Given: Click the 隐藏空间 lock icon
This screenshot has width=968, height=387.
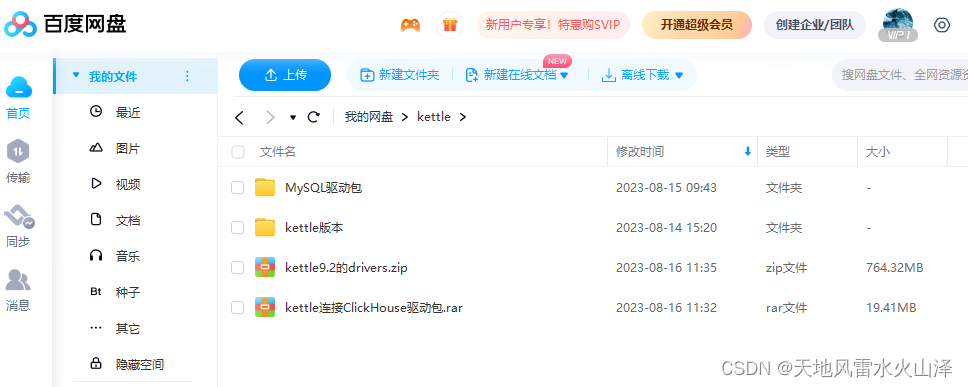Looking at the screenshot, I should [x=96, y=363].
